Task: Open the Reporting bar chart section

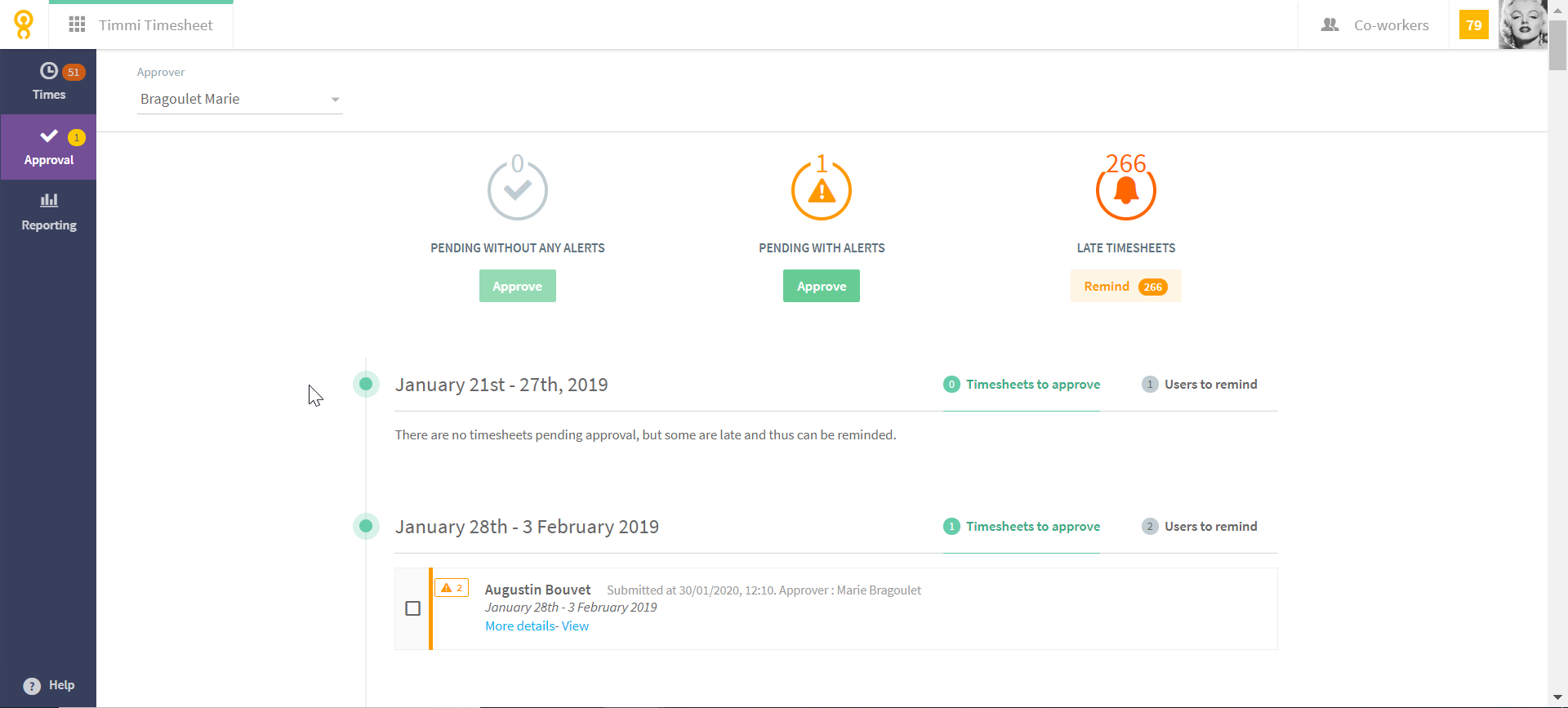Action: coord(48,212)
